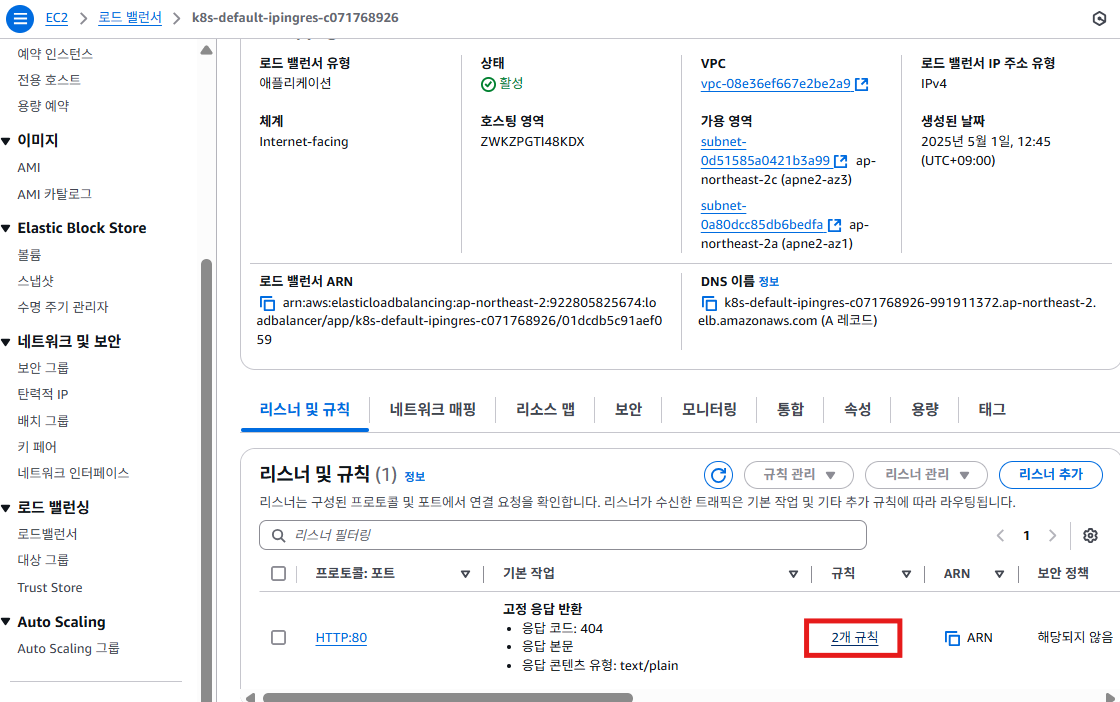Switch to the 용량 tab
This screenshot has width=1120, height=702.
point(924,410)
